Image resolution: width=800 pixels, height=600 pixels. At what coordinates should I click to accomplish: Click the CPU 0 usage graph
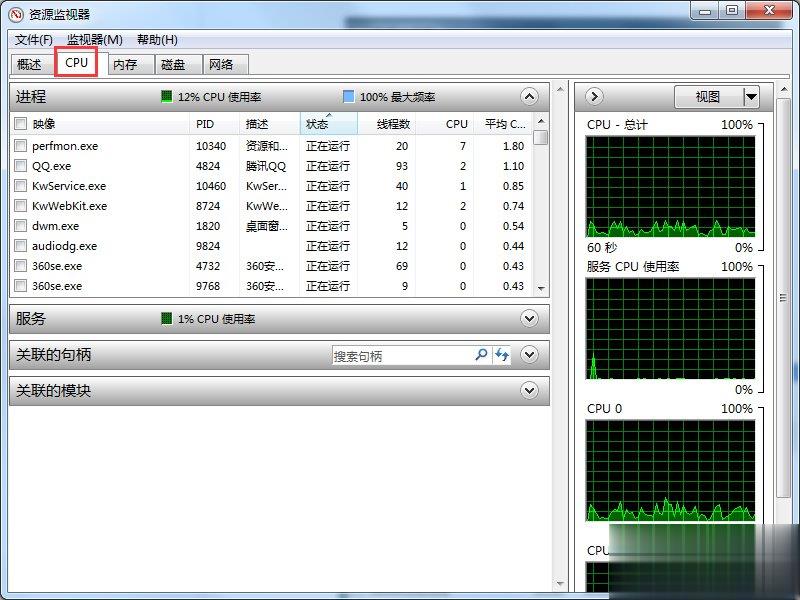[670, 470]
